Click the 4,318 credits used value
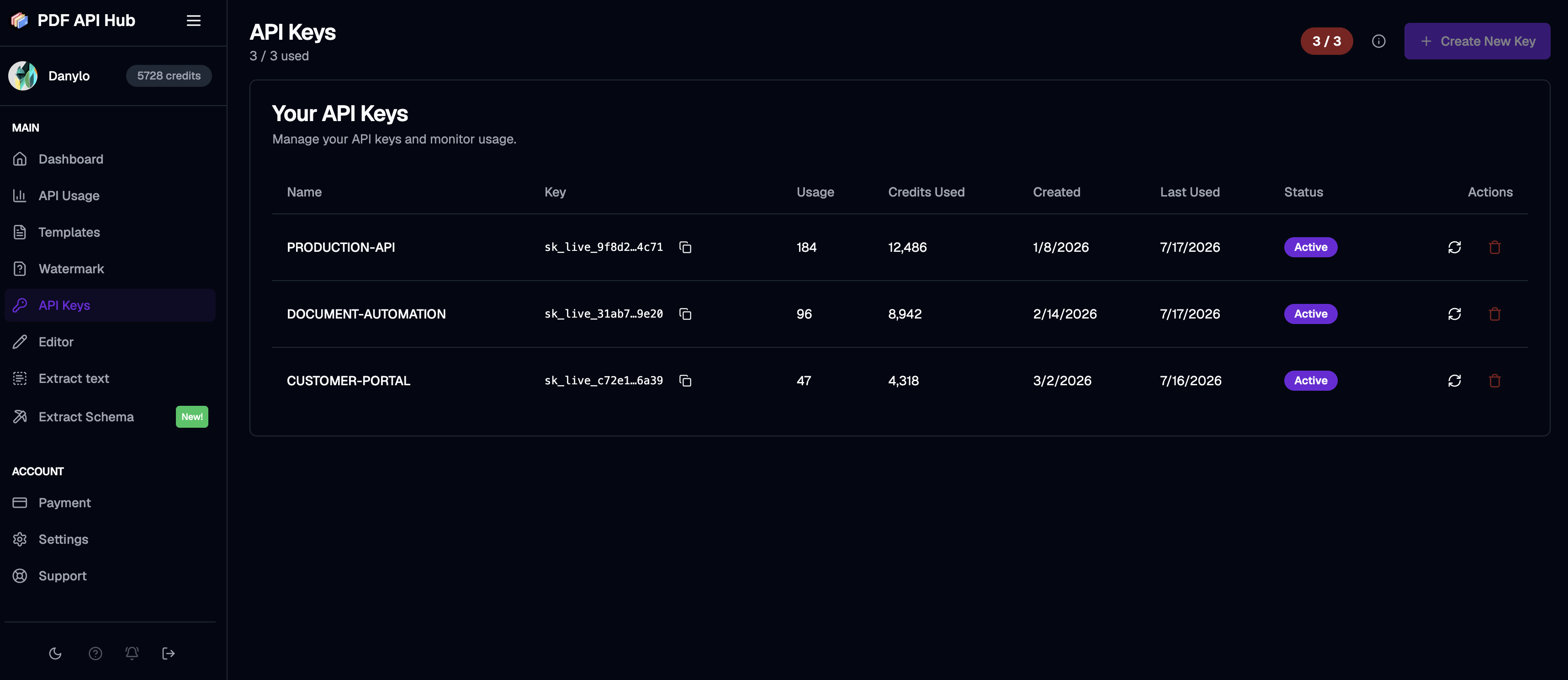 (x=903, y=381)
